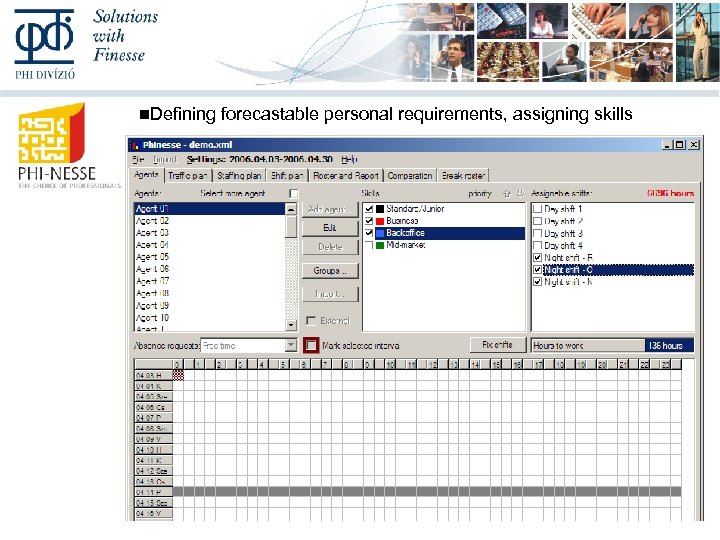Click the 04 03 H row header
720x540 pixels.
pos(153,376)
